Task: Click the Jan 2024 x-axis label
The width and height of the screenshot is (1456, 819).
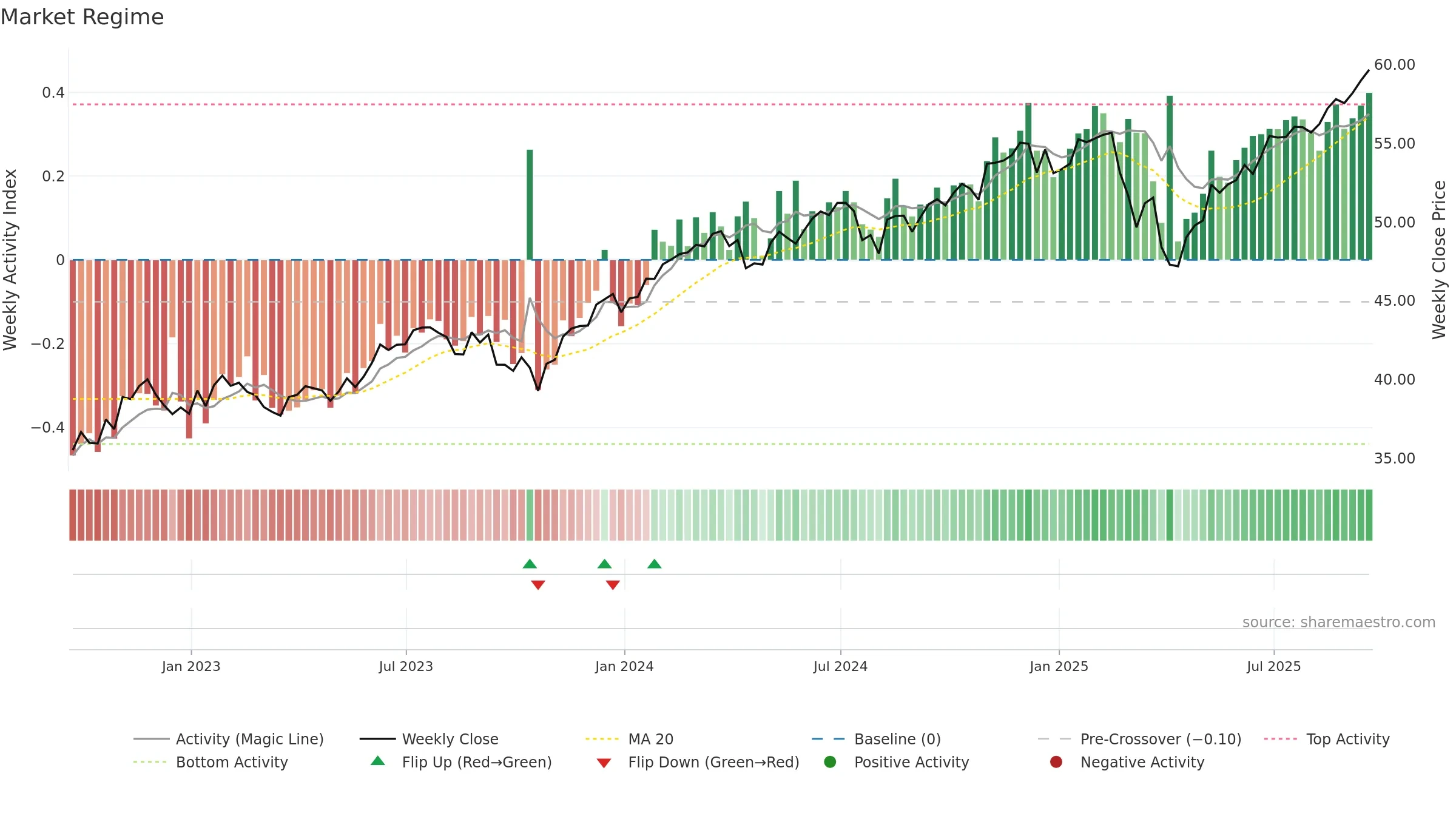Action: point(624,667)
